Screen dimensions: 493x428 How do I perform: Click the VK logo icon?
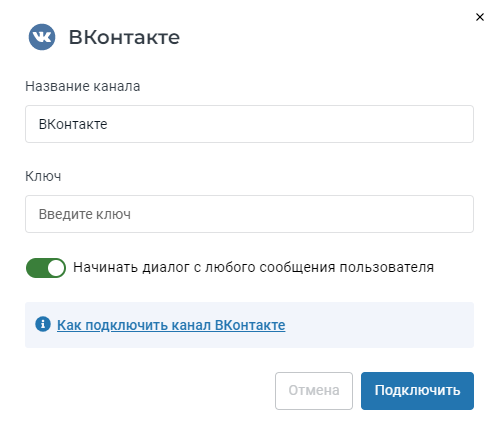pos(42,37)
